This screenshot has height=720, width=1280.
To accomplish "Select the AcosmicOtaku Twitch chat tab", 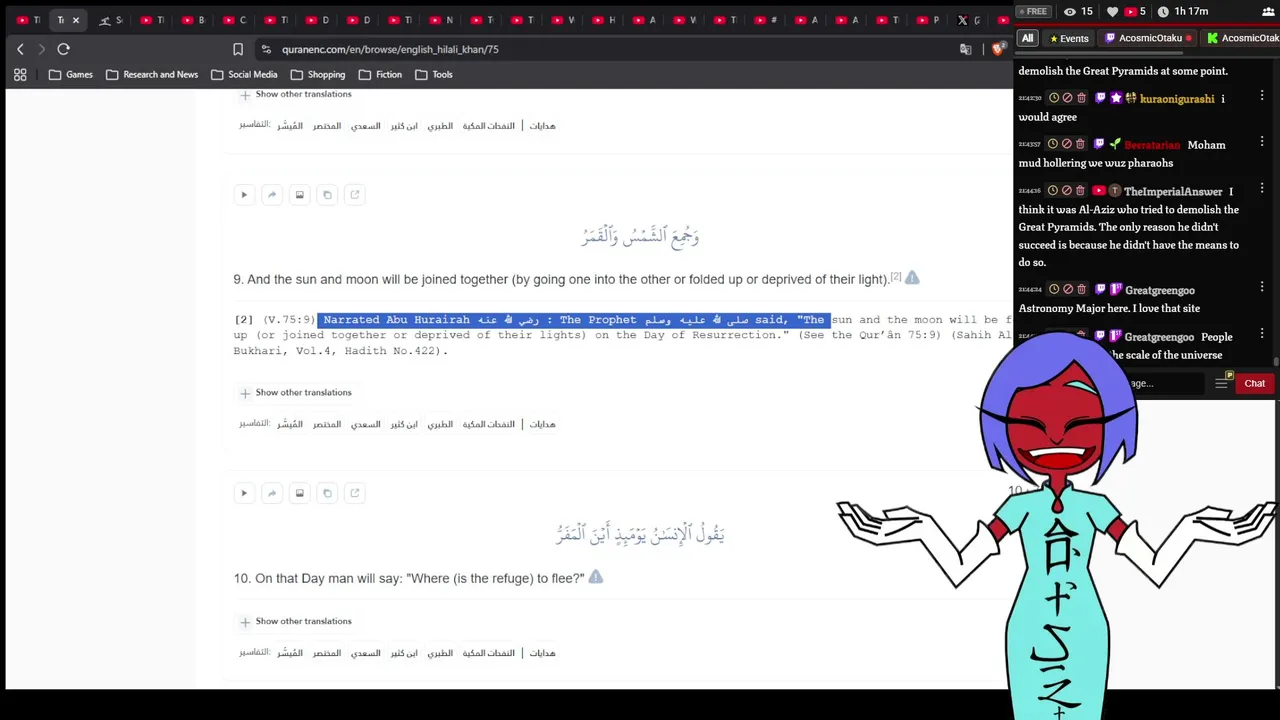I will (1149, 38).
